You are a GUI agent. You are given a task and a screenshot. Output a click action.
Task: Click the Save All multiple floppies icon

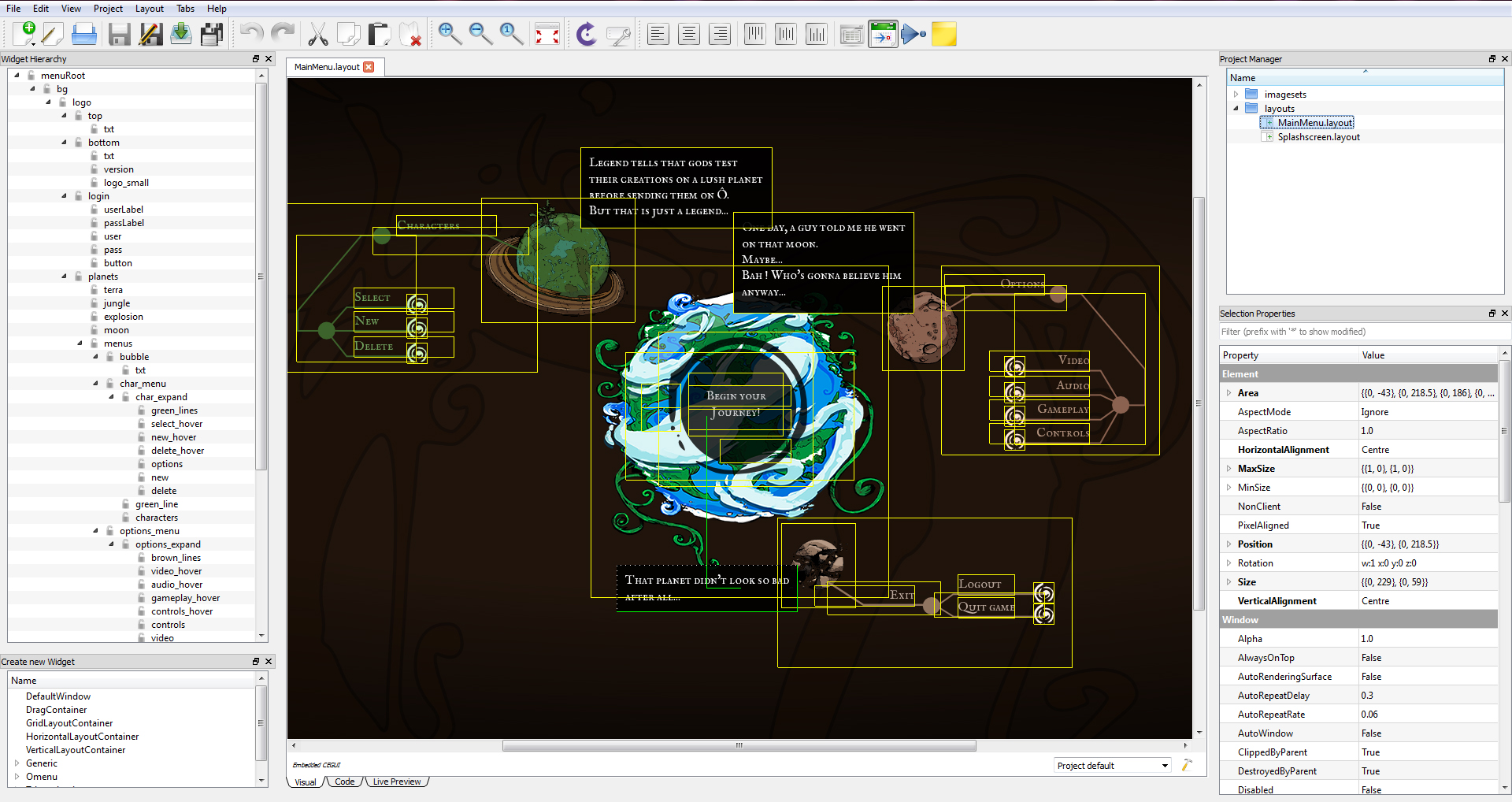tap(212, 34)
